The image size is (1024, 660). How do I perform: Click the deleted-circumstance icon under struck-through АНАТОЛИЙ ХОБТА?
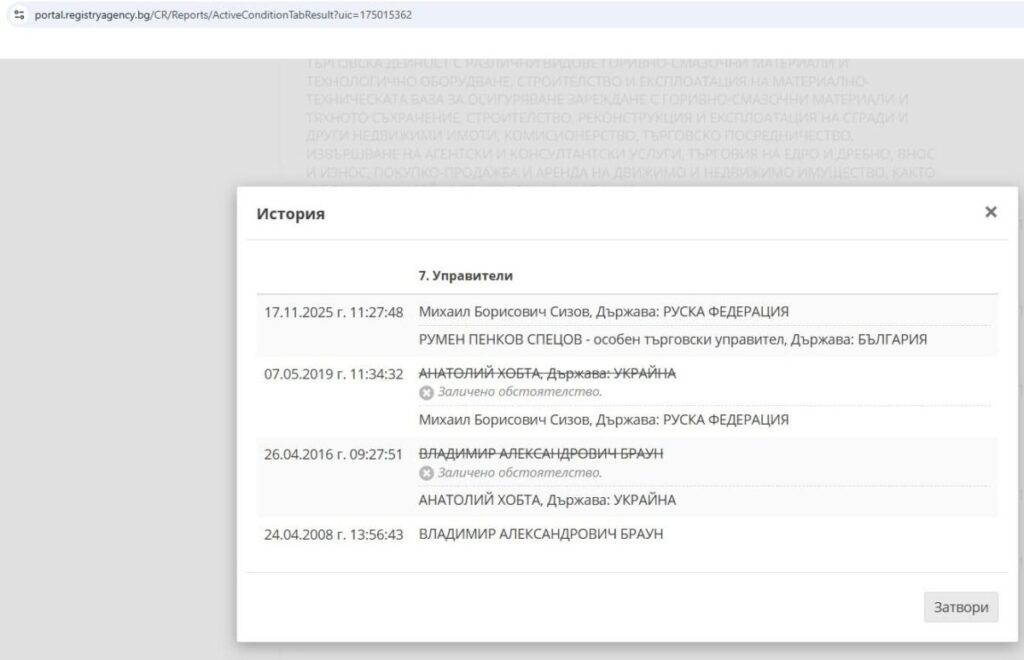tap(426, 392)
